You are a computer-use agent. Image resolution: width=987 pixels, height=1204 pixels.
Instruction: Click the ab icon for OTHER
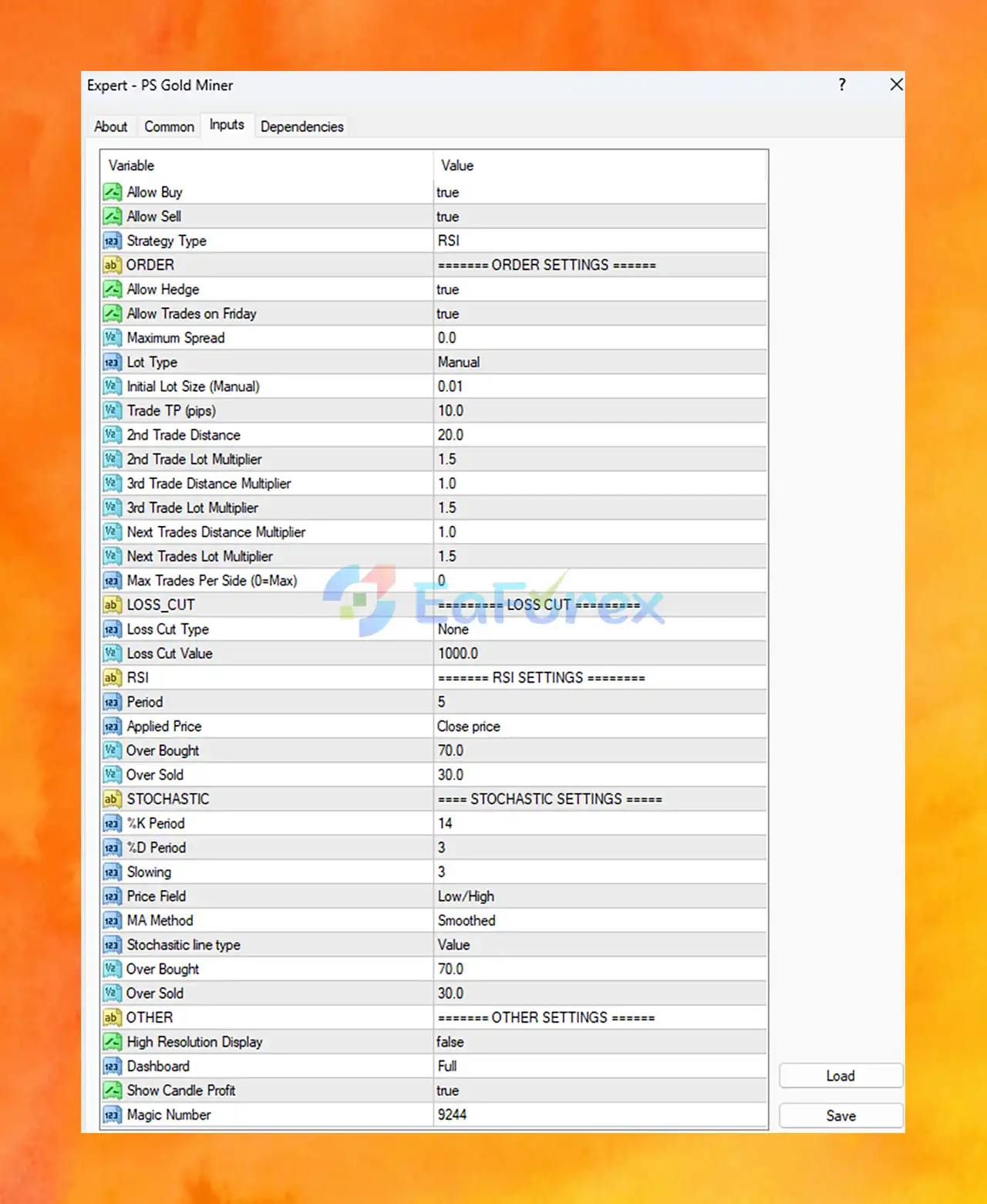pos(113,1018)
